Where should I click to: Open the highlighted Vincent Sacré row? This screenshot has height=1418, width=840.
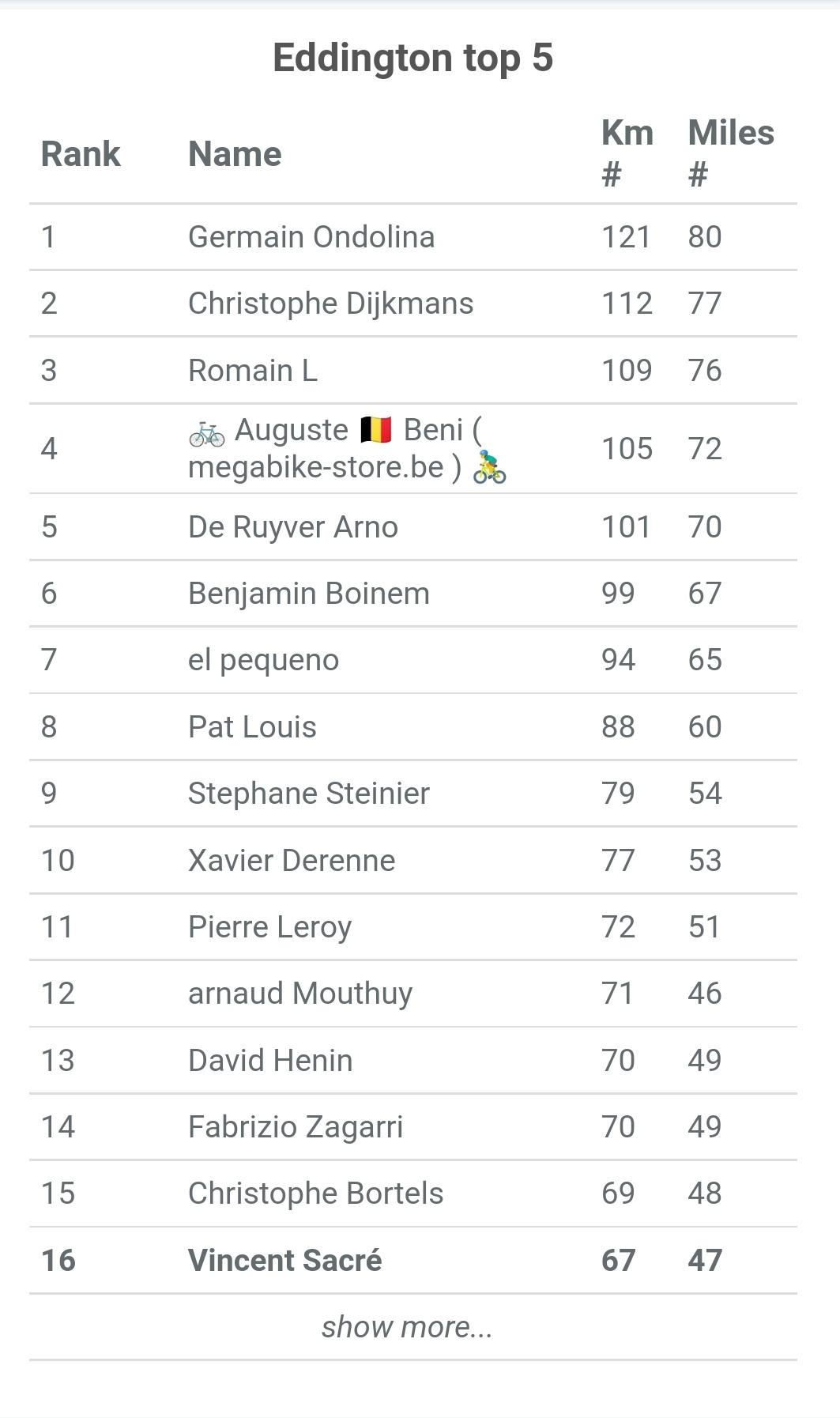click(413, 1260)
